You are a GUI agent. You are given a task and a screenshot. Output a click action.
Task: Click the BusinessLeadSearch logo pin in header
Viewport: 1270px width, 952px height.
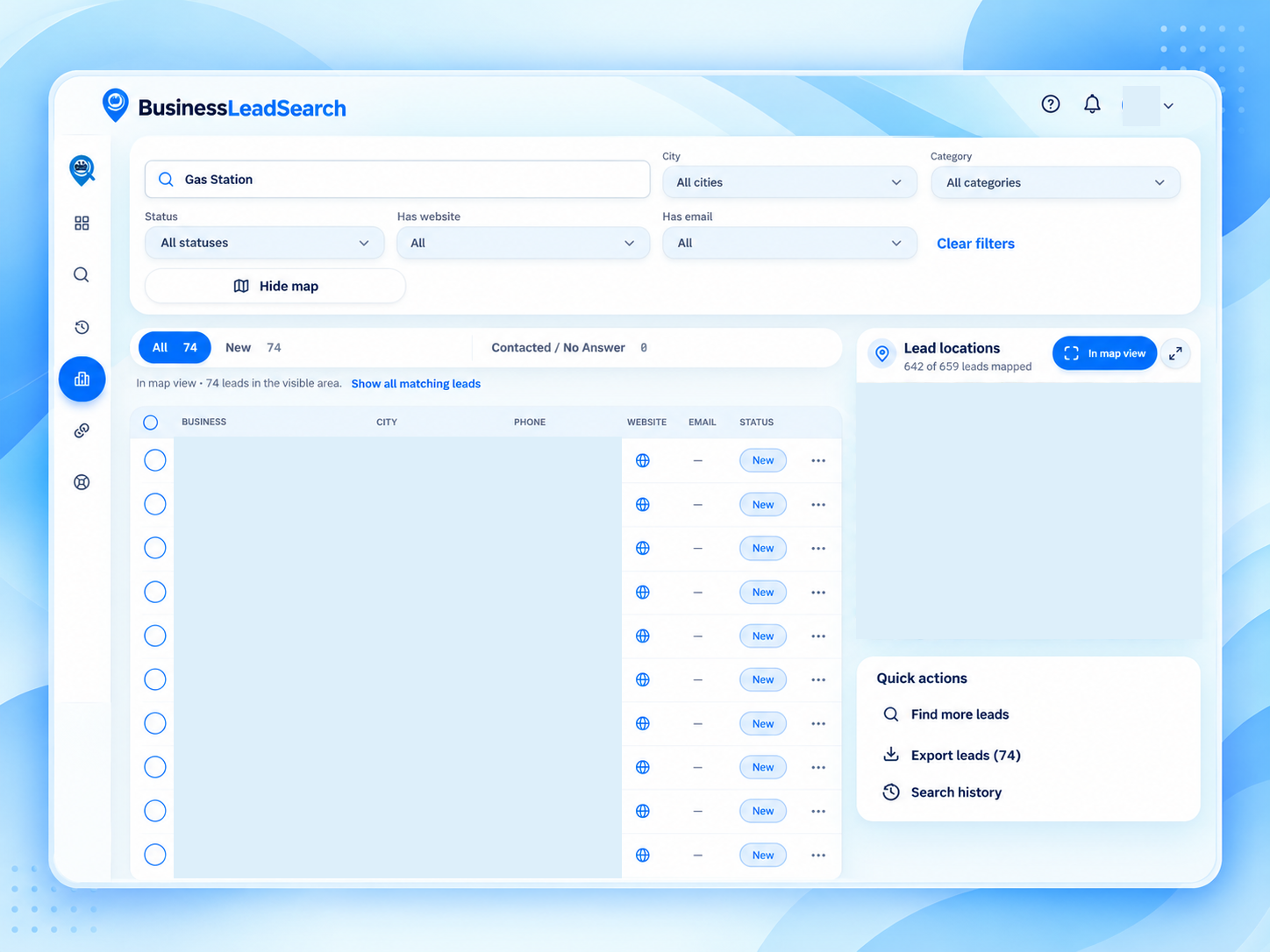115,105
